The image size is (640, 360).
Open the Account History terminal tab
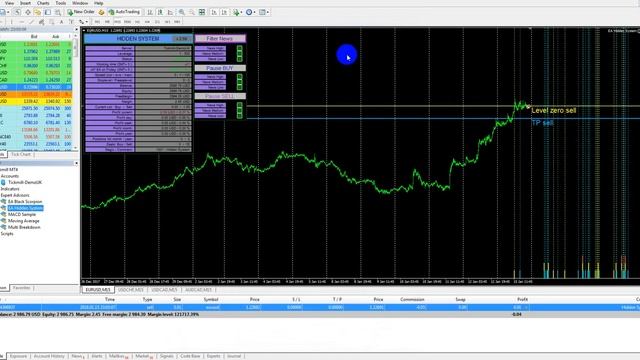pyautogui.click(x=49, y=356)
